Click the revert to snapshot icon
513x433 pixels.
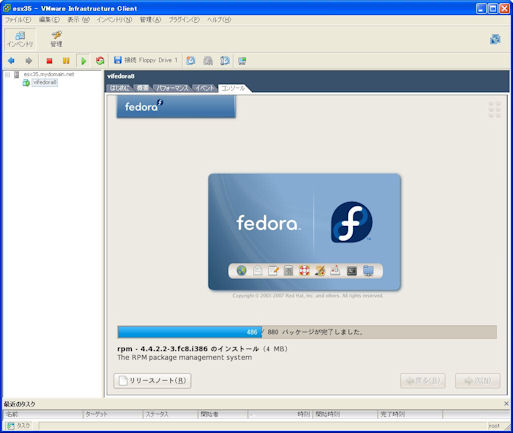[208, 61]
